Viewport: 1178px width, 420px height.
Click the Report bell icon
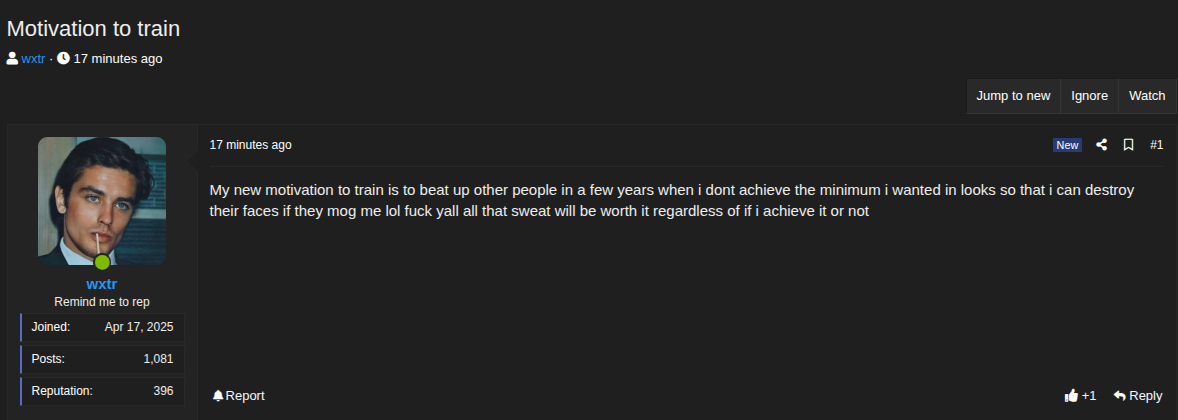point(218,395)
